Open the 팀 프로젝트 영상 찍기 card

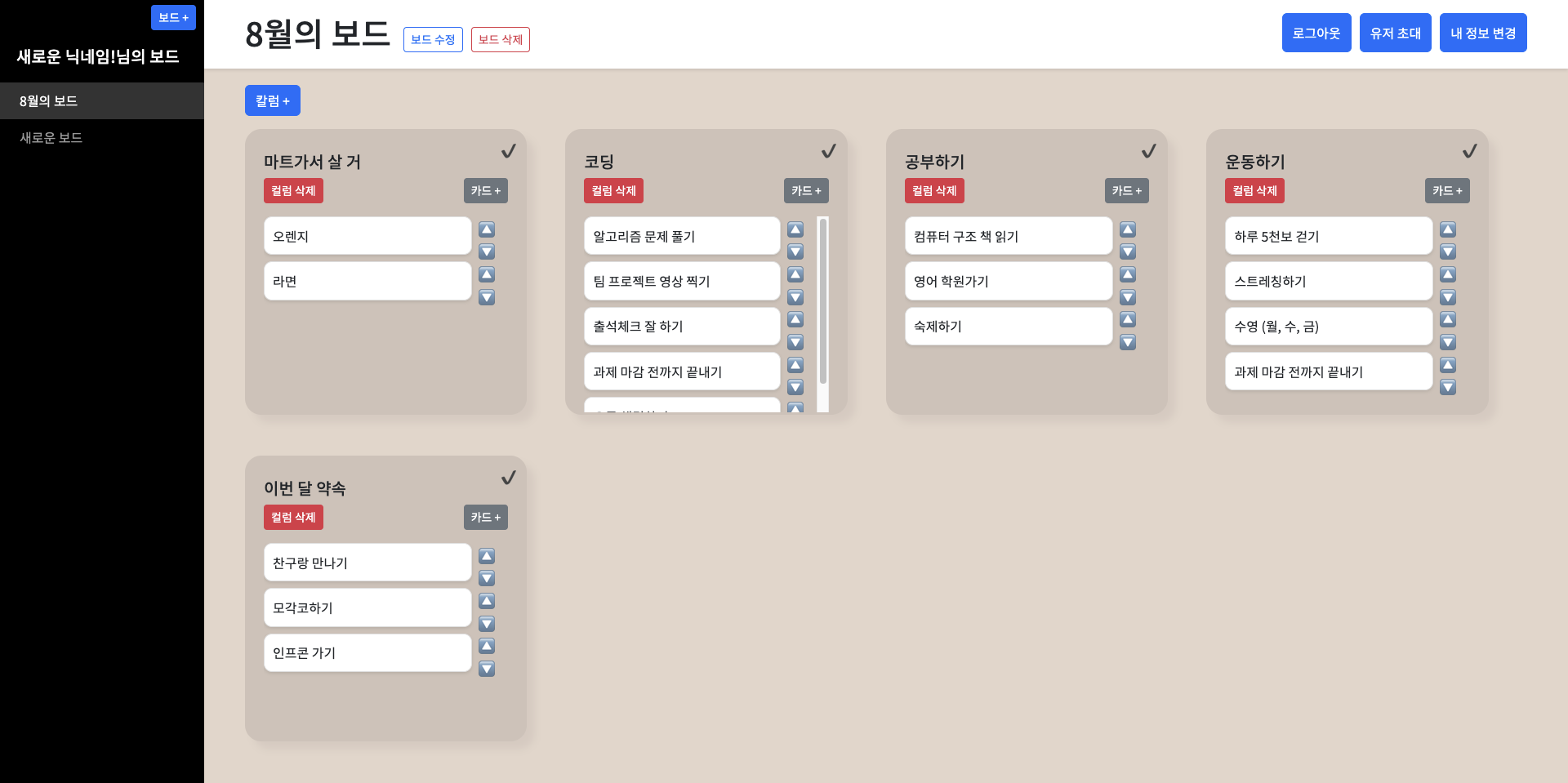click(682, 281)
